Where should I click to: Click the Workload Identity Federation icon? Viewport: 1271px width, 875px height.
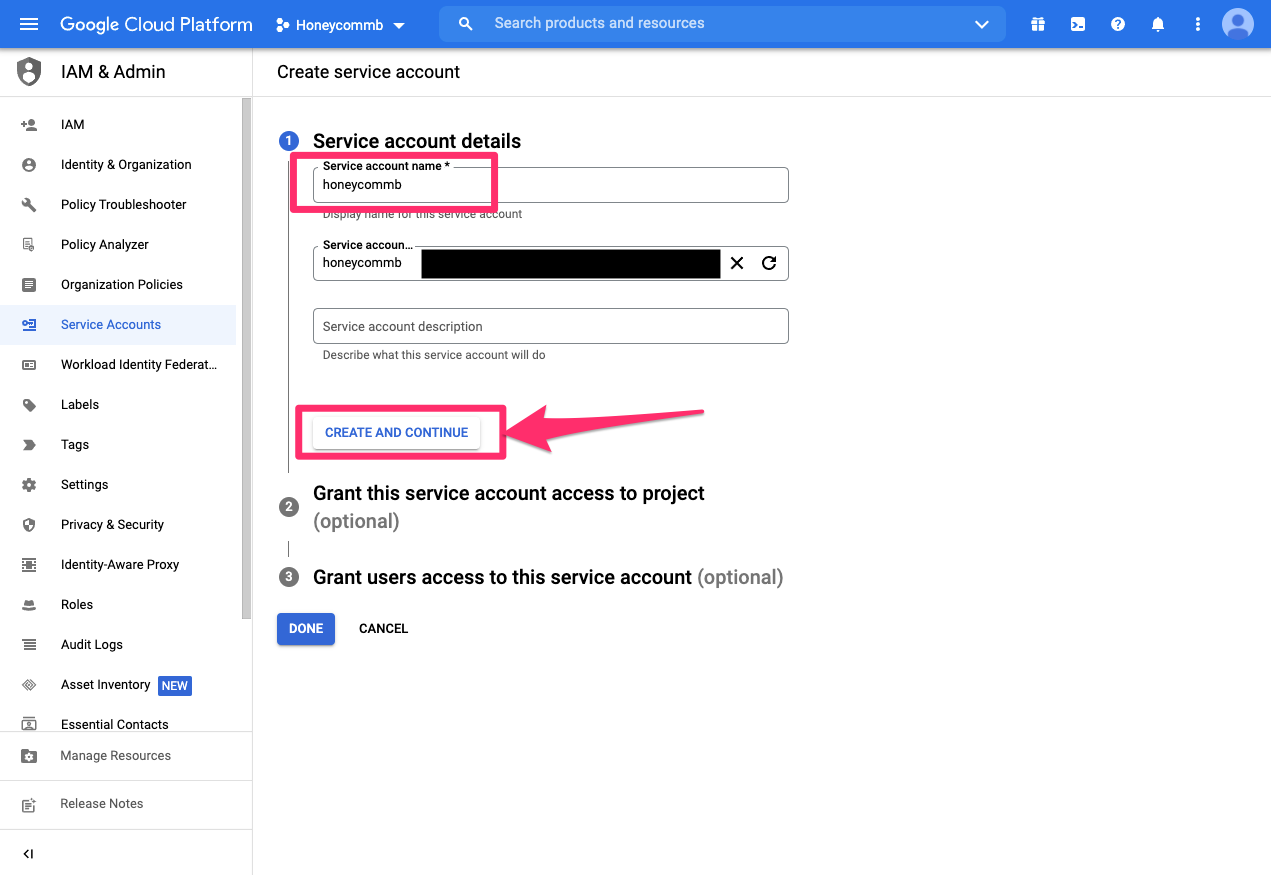click(29, 365)
